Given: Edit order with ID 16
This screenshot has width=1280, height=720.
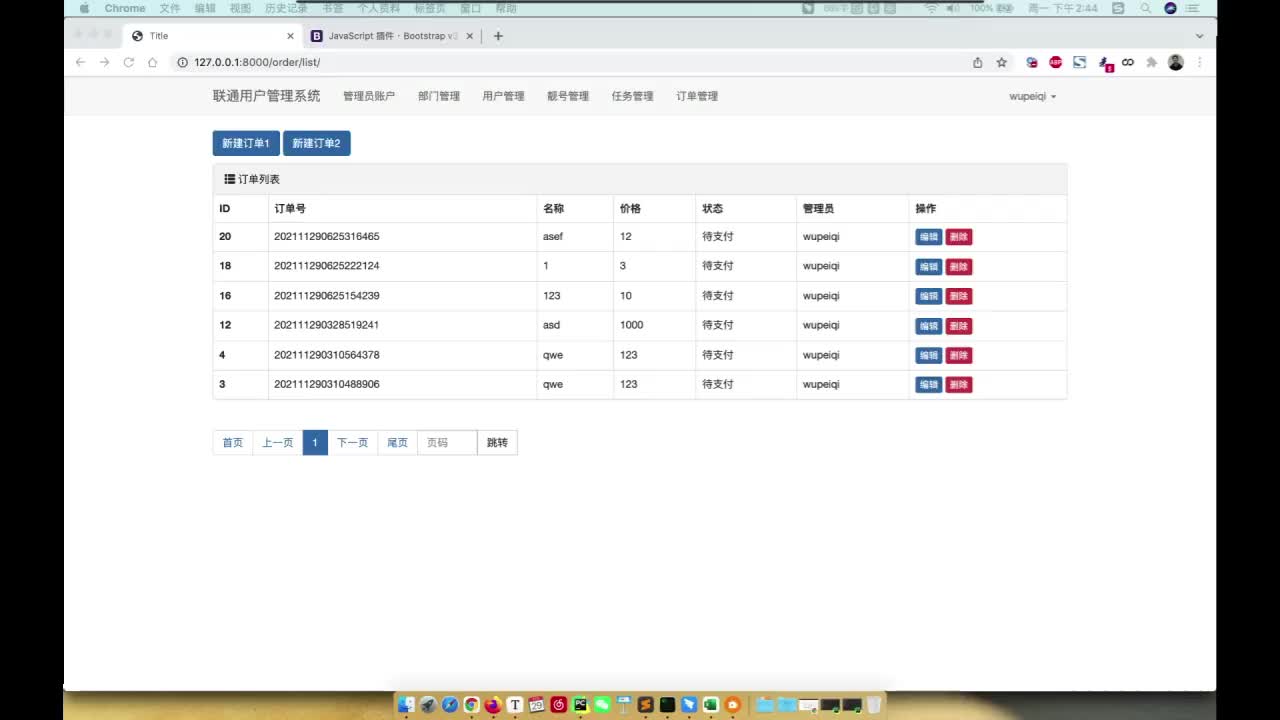Looking at the screenshot, I should [929, 296].
